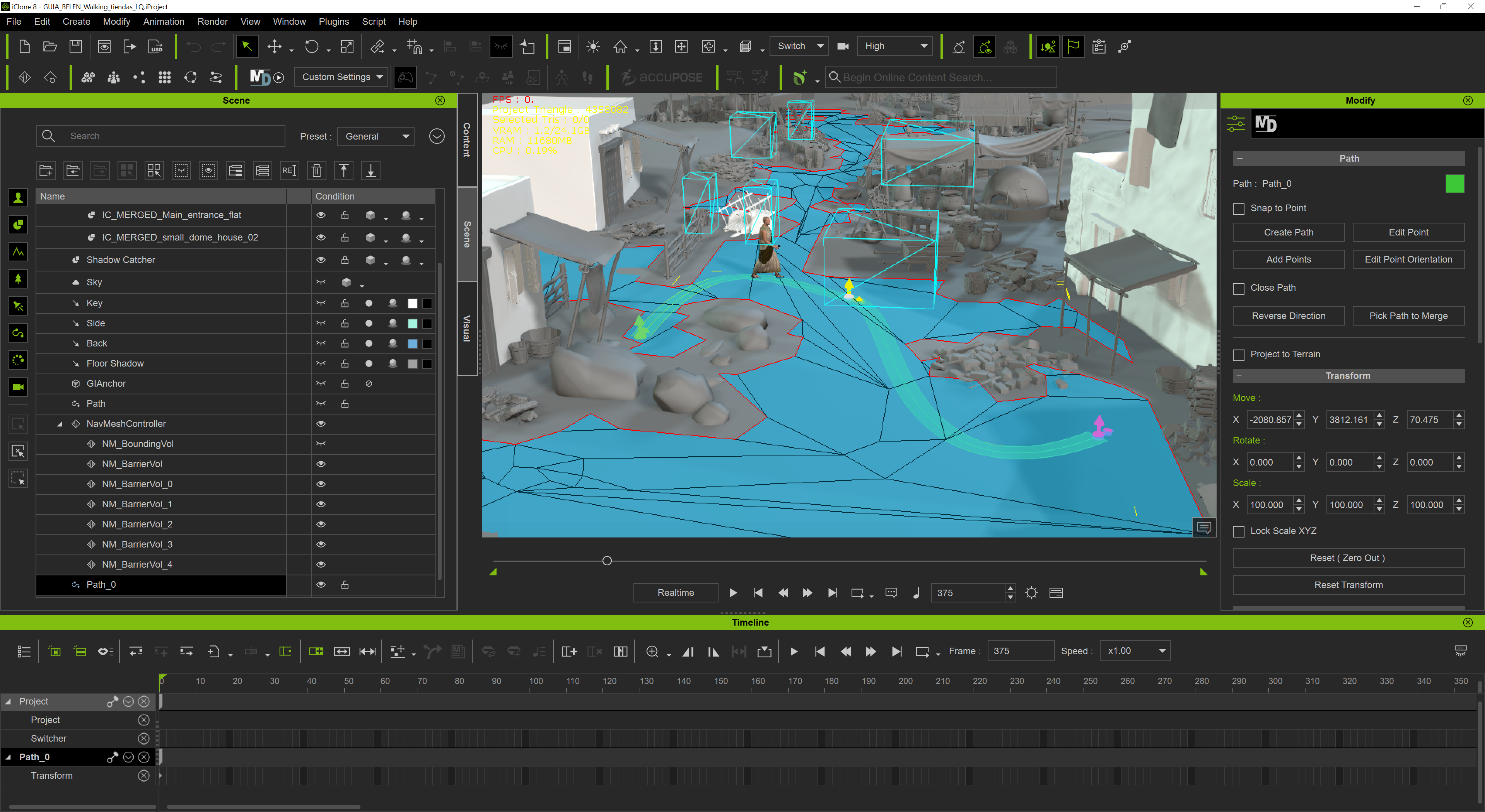Image resolution: width=1485 pixels, height=812 pixels.
Task: Click the Reverse Direction button
Action: click(1289, 316)
